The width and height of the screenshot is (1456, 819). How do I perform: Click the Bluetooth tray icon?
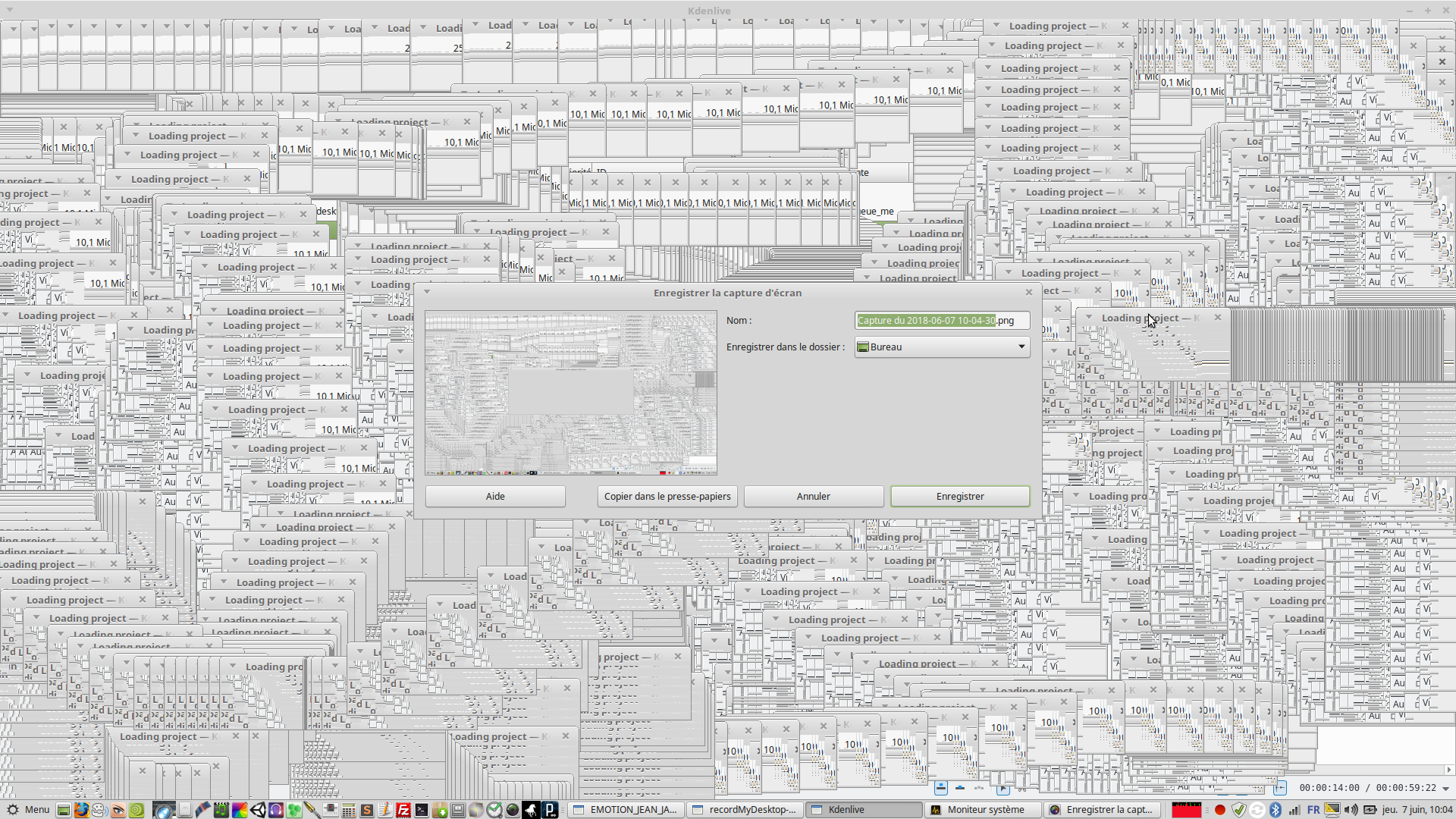1276,810
